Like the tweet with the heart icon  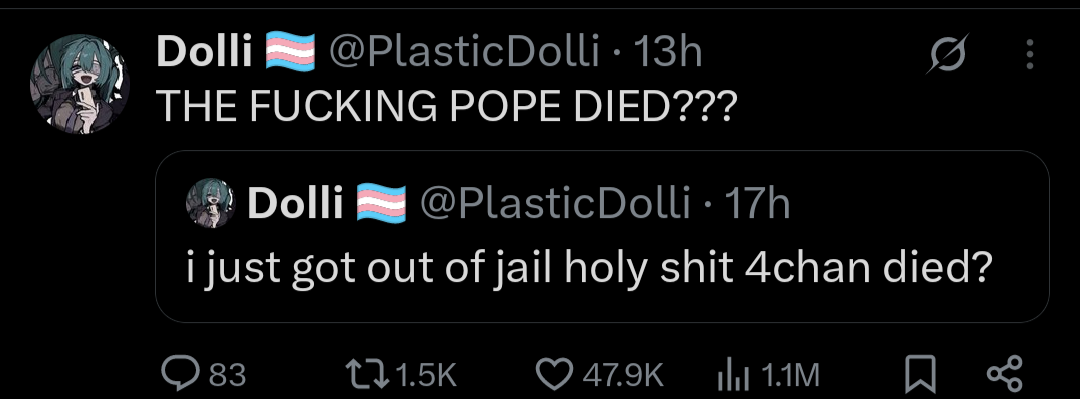point(555,375)
